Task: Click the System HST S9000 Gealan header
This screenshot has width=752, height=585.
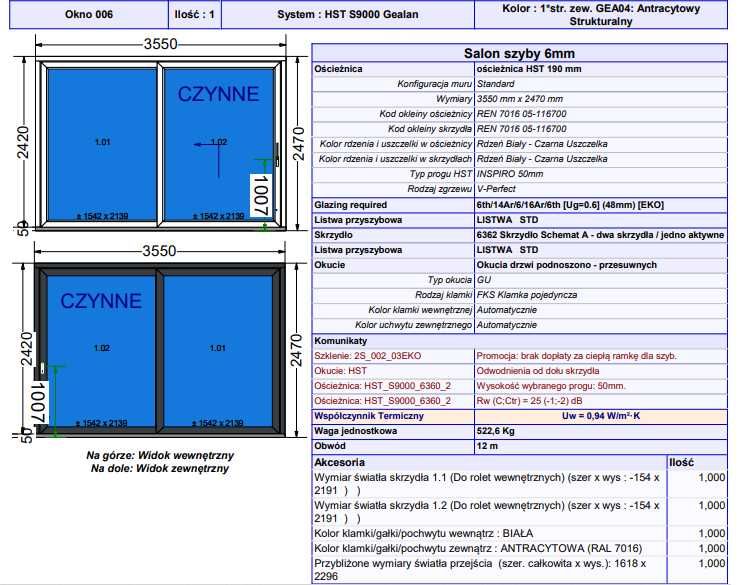Action: (x=348, y=14)
